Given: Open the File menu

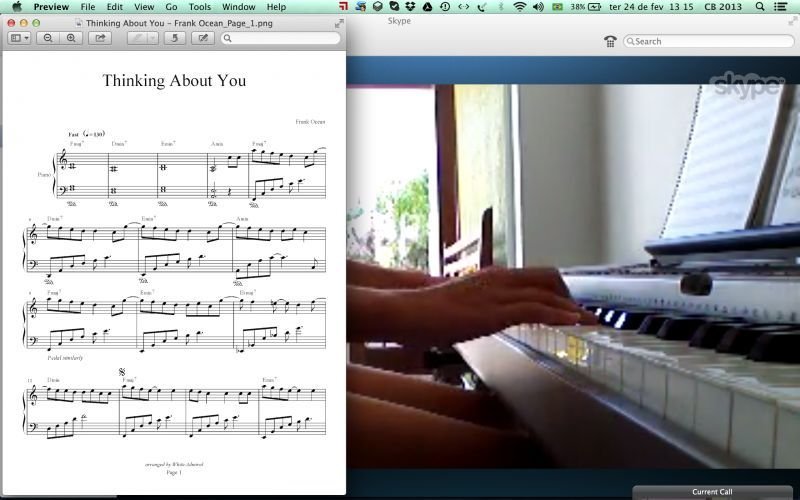Looking at the screenshot, I should [x=88, y=7].
